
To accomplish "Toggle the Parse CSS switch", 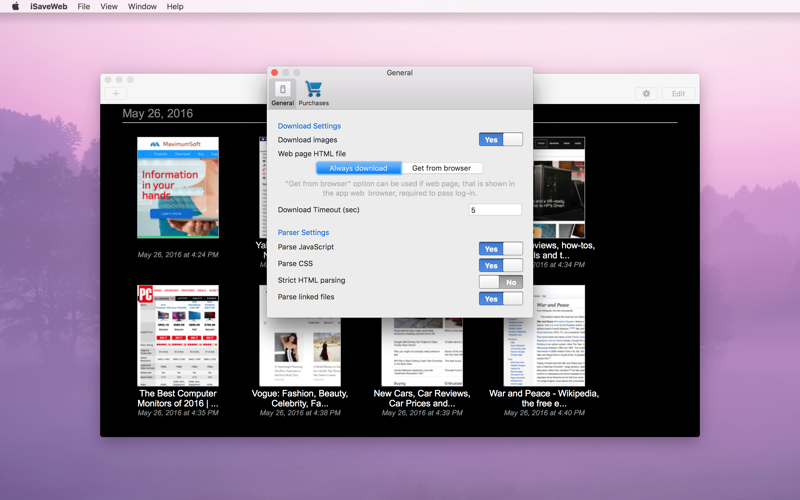I will 500,265.
